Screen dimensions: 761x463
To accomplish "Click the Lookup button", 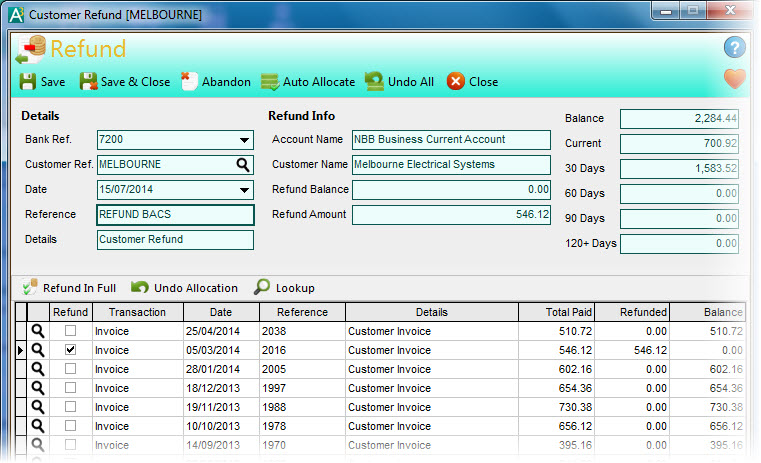I will [284, 288].
